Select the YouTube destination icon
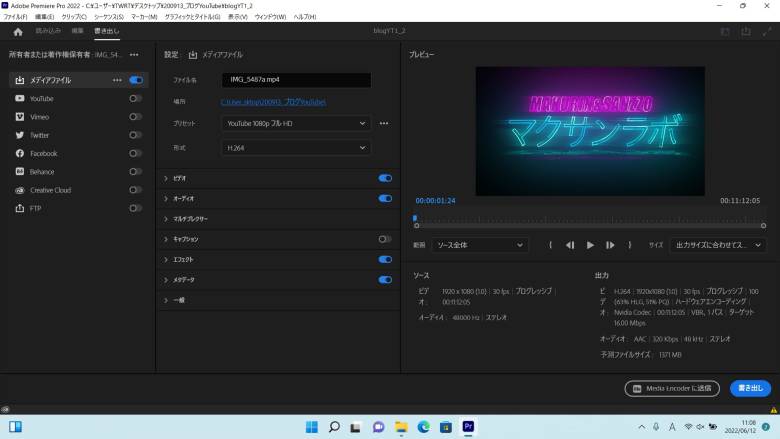The image size is (780, 439). pyautogui.click(x=20, y=98)
